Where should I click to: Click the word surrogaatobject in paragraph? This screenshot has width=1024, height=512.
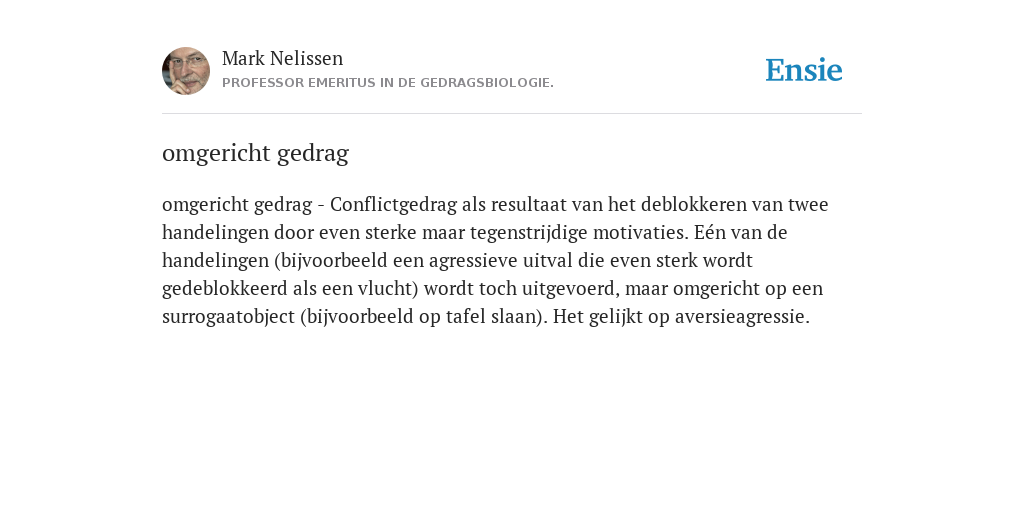[229, 317]
